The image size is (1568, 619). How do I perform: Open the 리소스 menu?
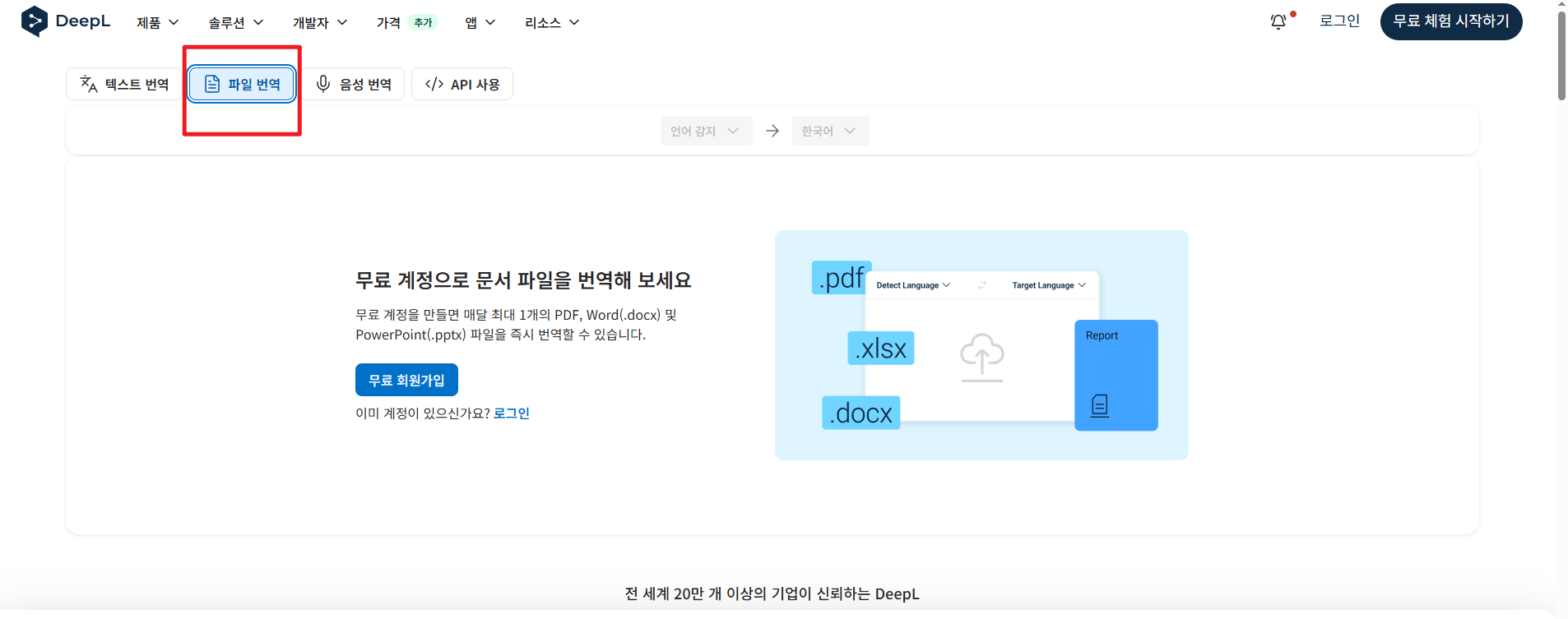tap(552, 22)
